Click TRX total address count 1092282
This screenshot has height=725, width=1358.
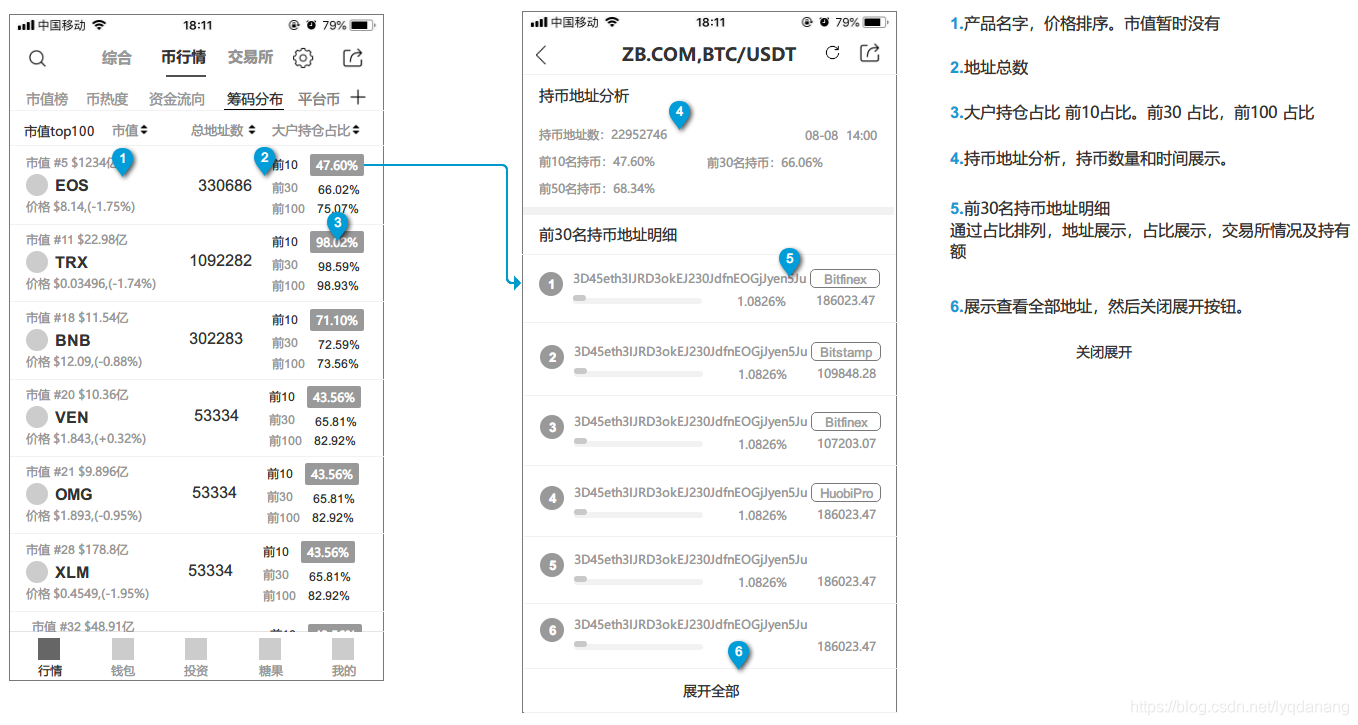tap(221, 260)
